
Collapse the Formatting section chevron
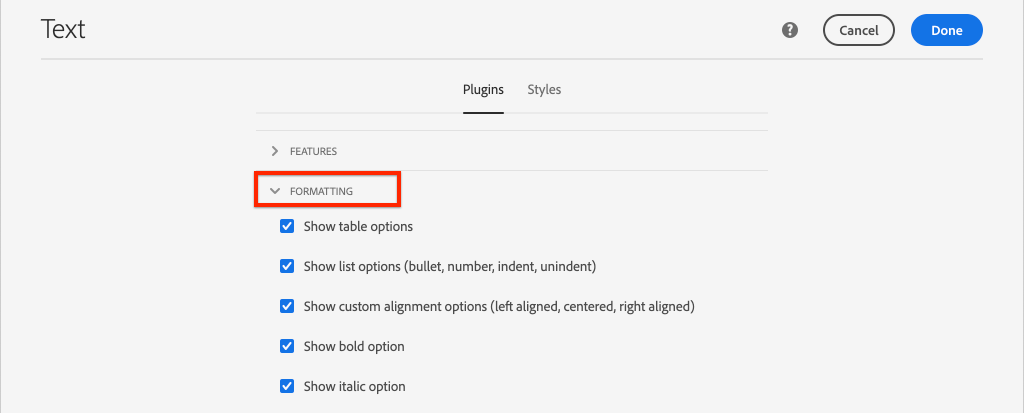point(275,191)
